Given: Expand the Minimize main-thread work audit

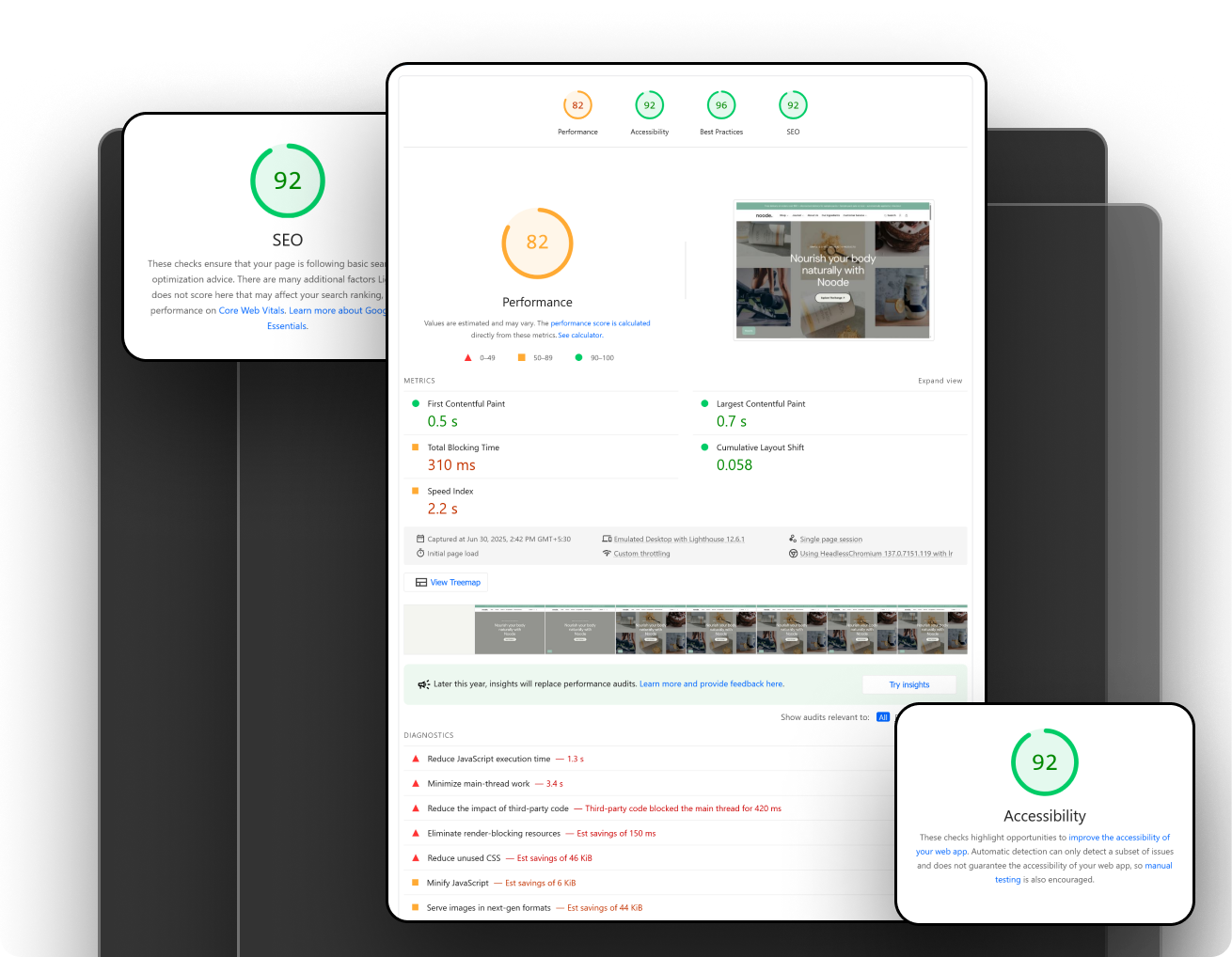Looking at the screenshot, I should click(x=479, y=784).
